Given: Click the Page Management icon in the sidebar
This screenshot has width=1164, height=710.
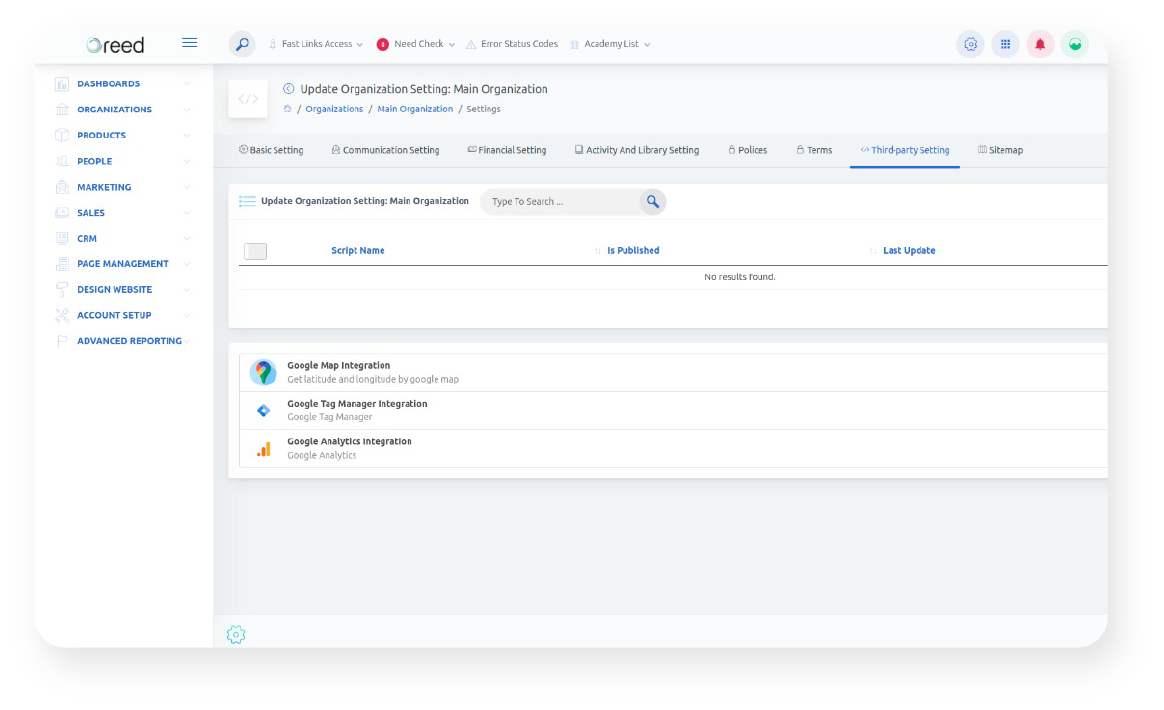Looking at the screenshot, I should point(62,264).
